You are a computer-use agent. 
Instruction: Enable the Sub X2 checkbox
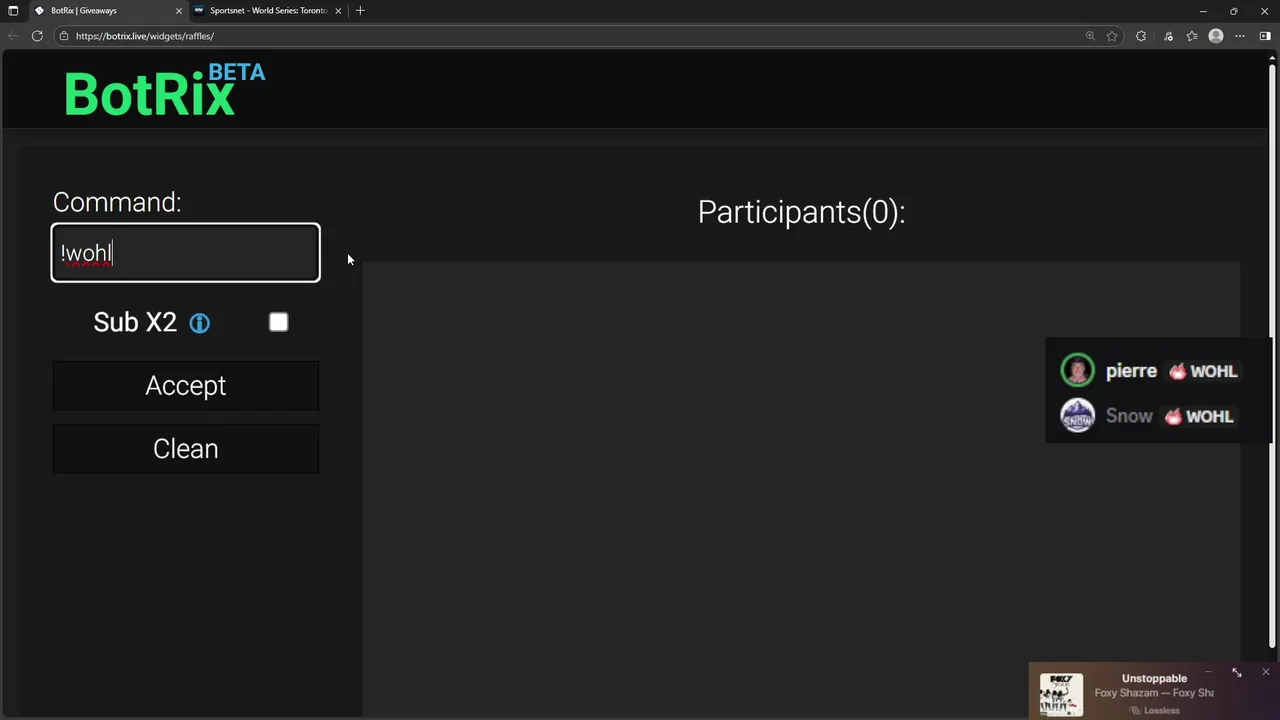[279, 322]
